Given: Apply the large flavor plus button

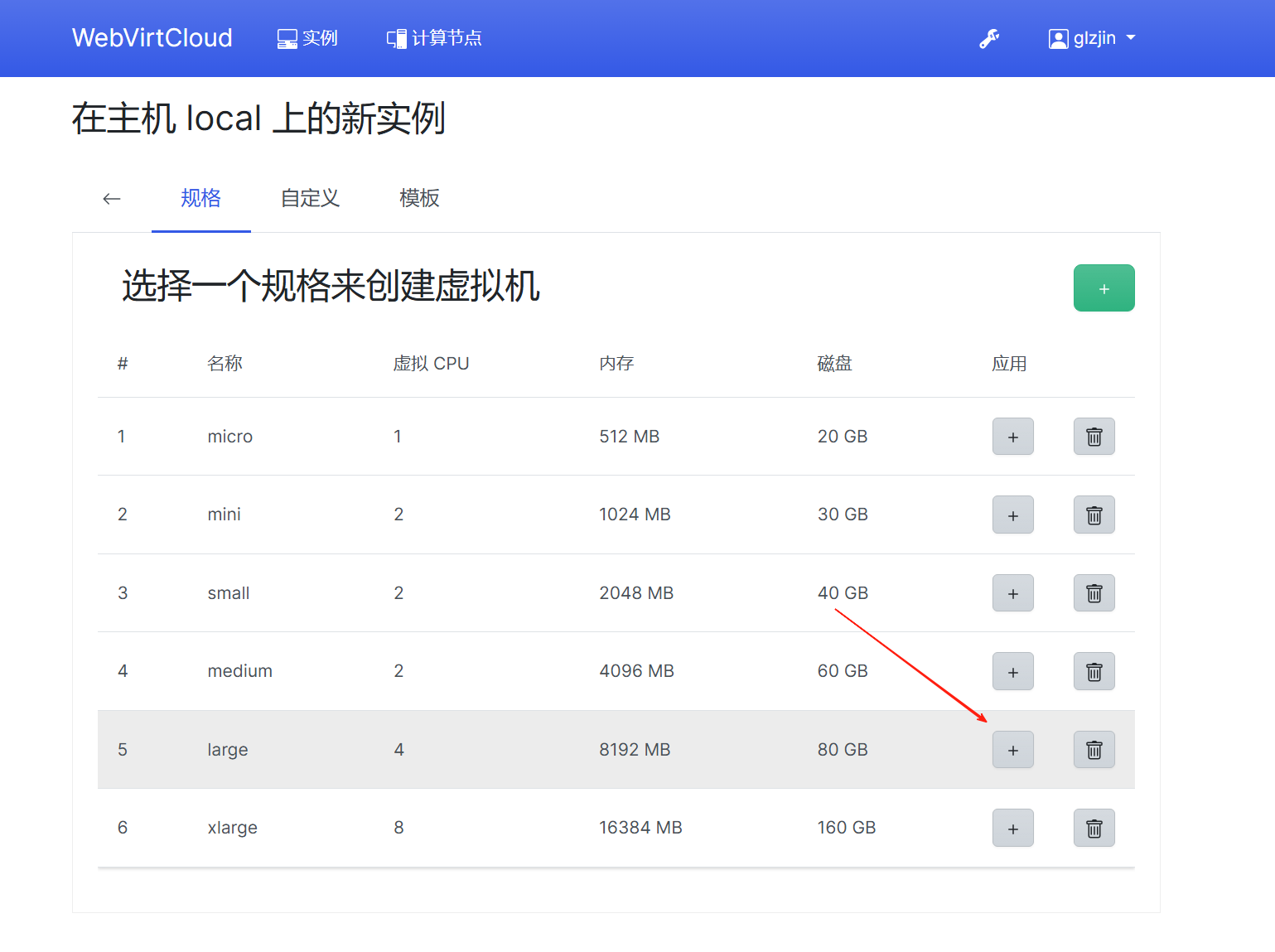Looking at the screenshot, I should (x=1013, y=750).
